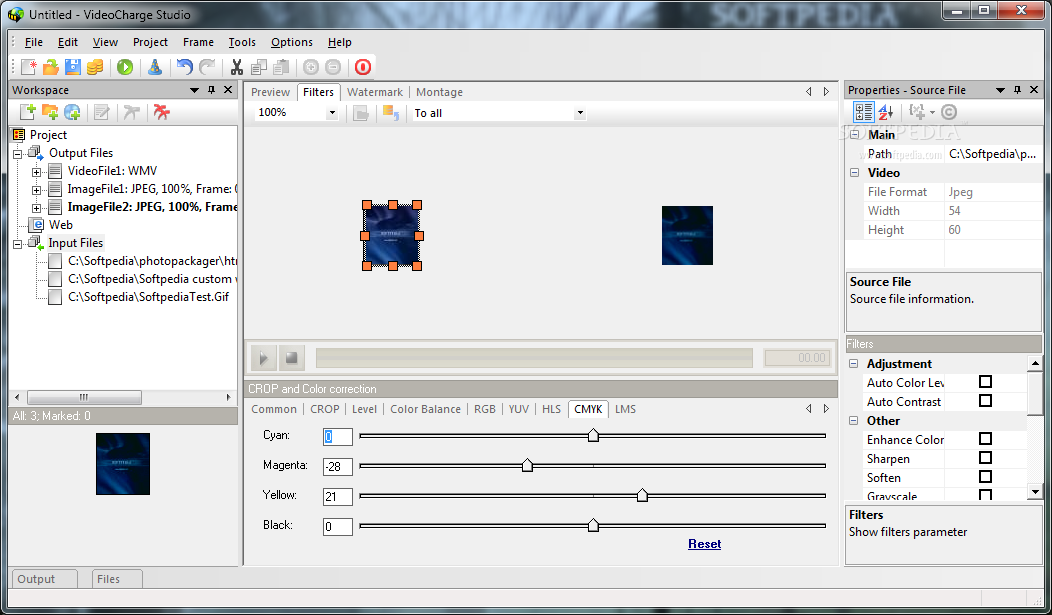This screenshot has height=615, width=1052.
Task: Collapse the Adjustment filter group
Action: point(853,364)
